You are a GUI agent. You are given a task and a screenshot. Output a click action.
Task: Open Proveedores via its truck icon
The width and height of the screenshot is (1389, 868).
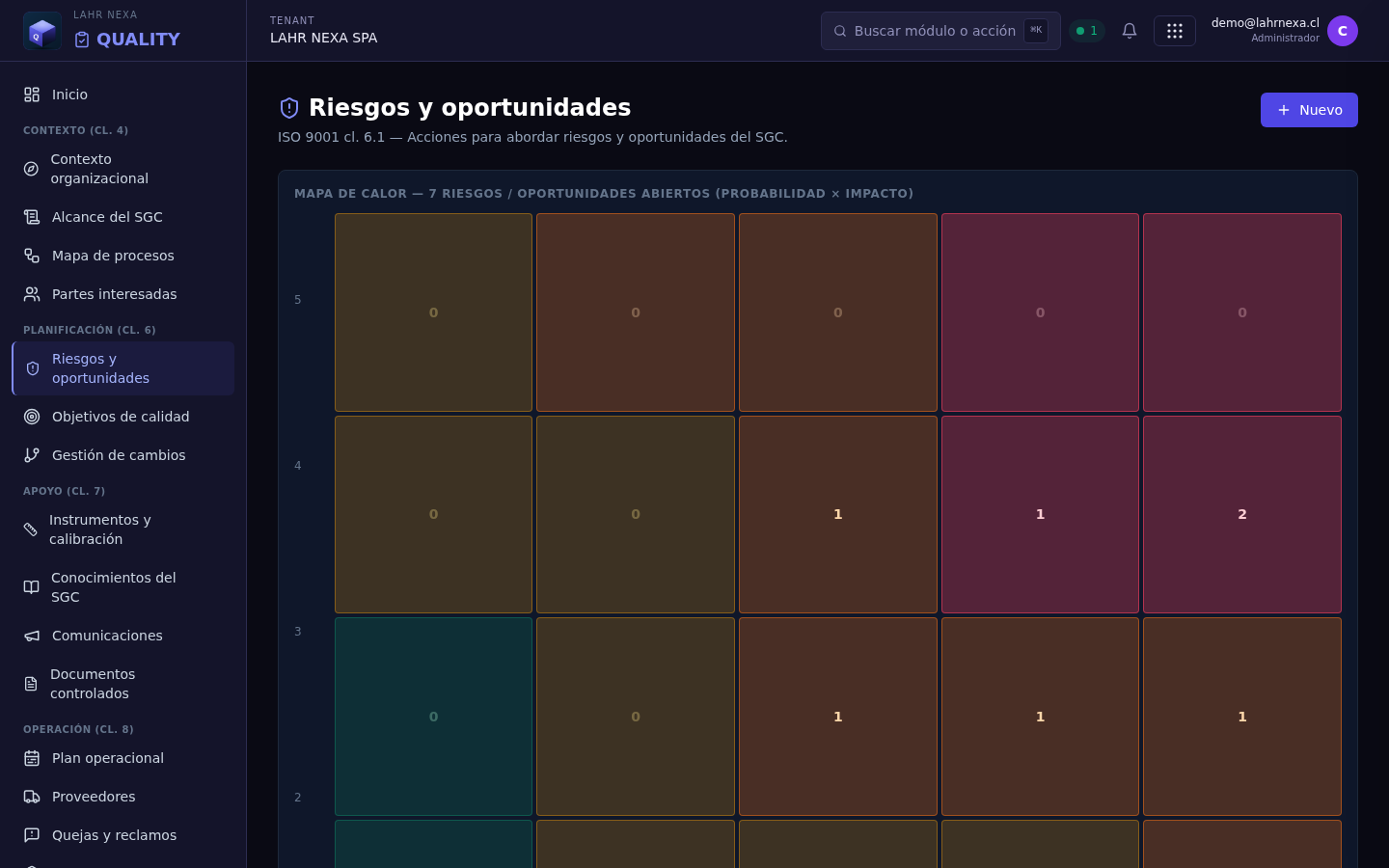click(x=32, y=797)
